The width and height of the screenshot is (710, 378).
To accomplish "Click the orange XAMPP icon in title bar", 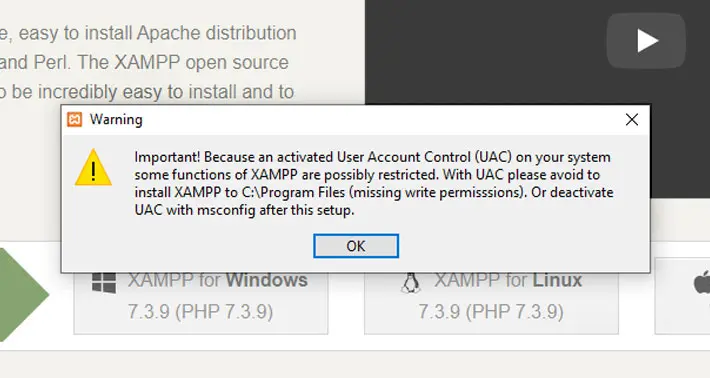I will (x=75, y=120).
